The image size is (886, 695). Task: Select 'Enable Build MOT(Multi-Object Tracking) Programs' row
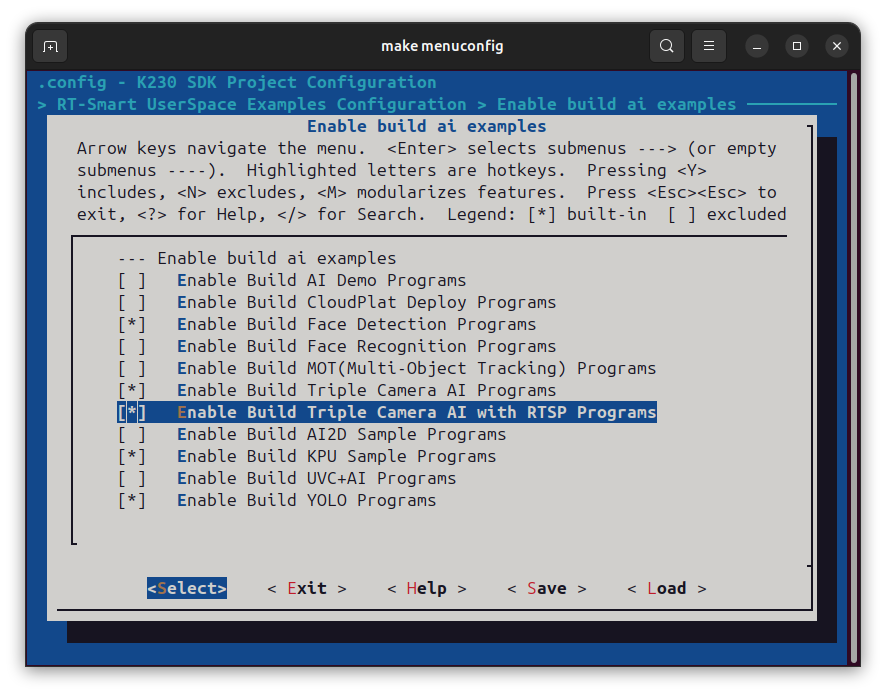tap(387, 368)
